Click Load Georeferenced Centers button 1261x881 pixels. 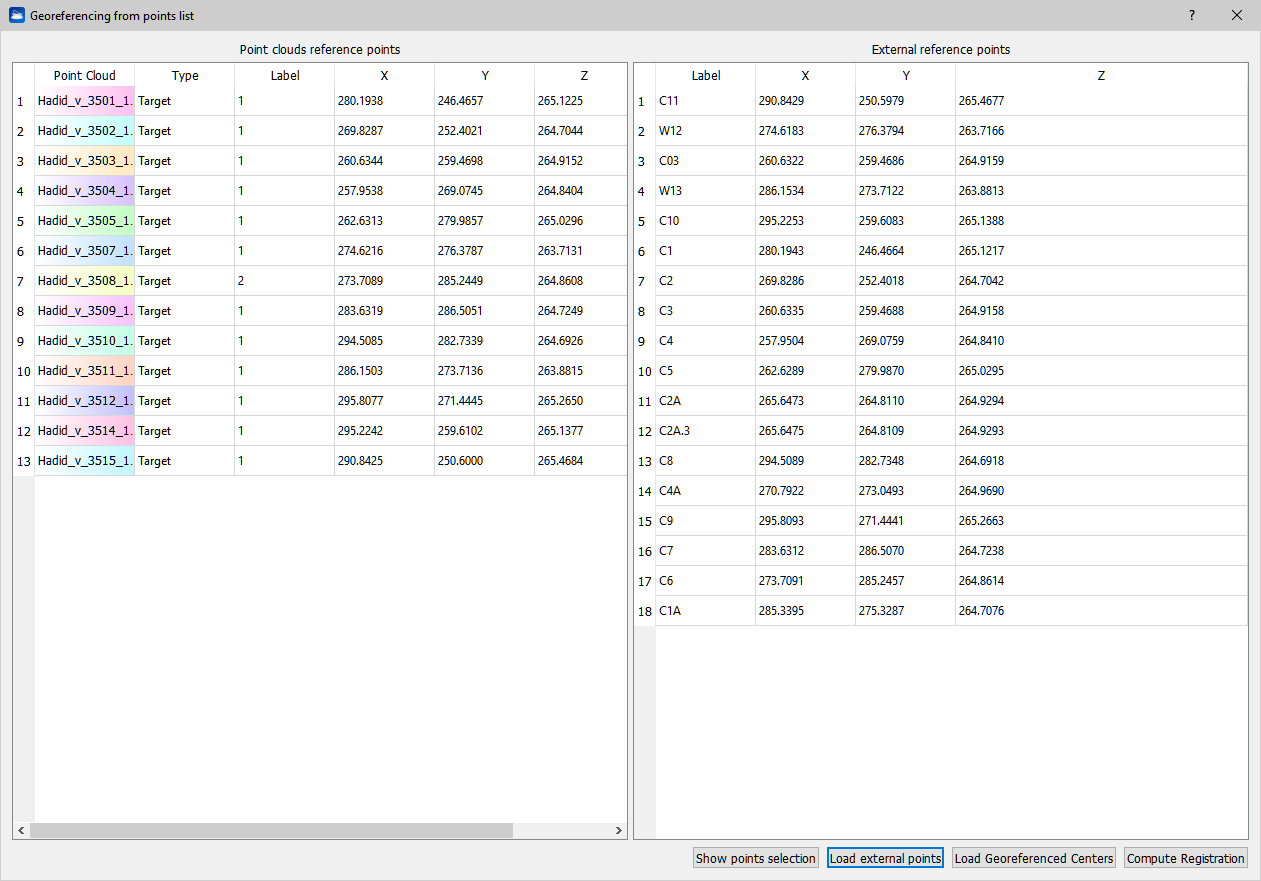point(1033,858)
